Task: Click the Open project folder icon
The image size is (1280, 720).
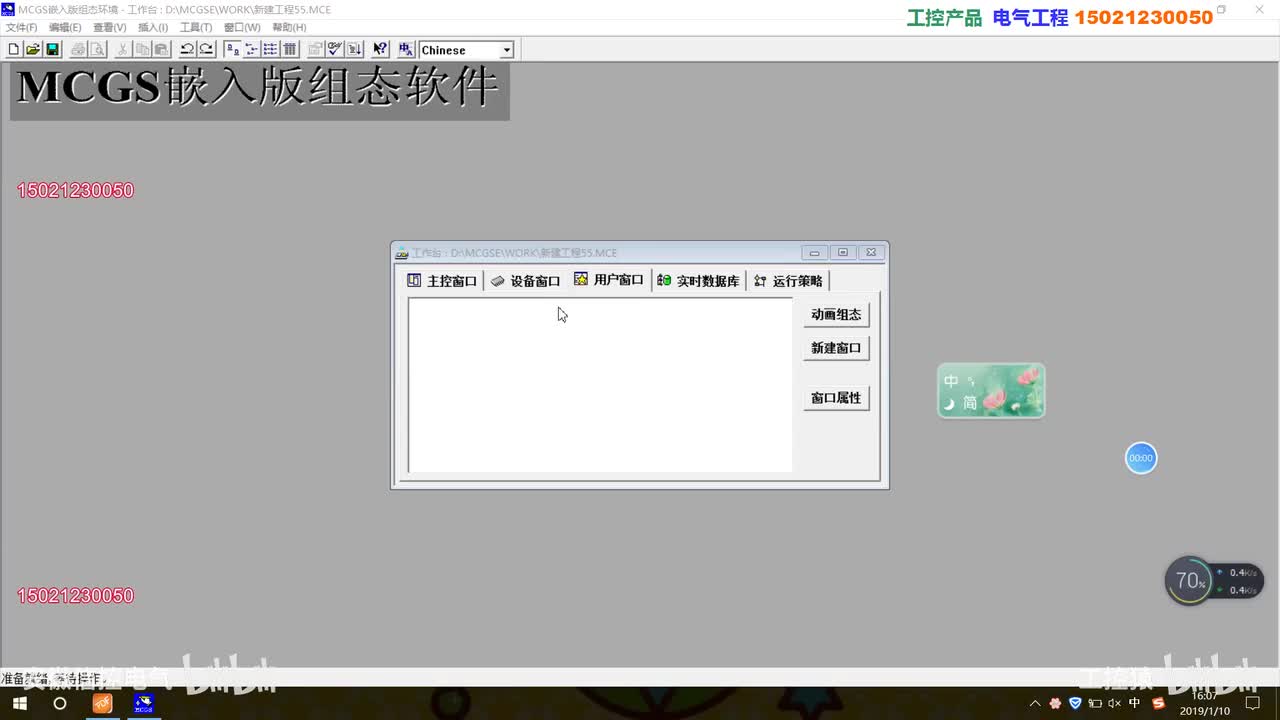Action: 33,49
